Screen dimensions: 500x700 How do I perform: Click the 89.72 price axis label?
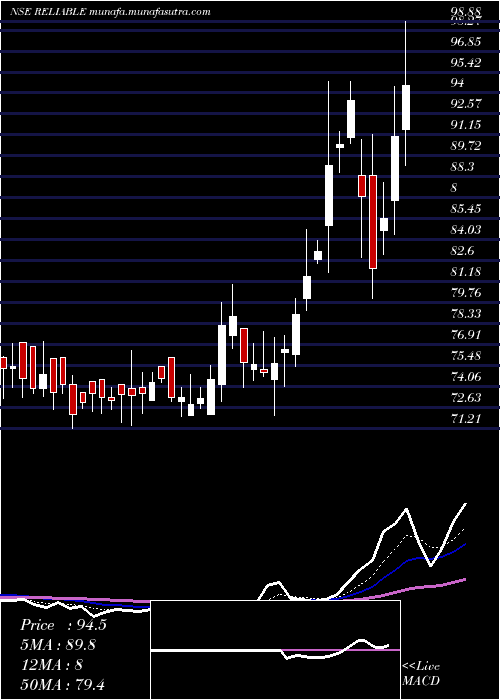466,146
